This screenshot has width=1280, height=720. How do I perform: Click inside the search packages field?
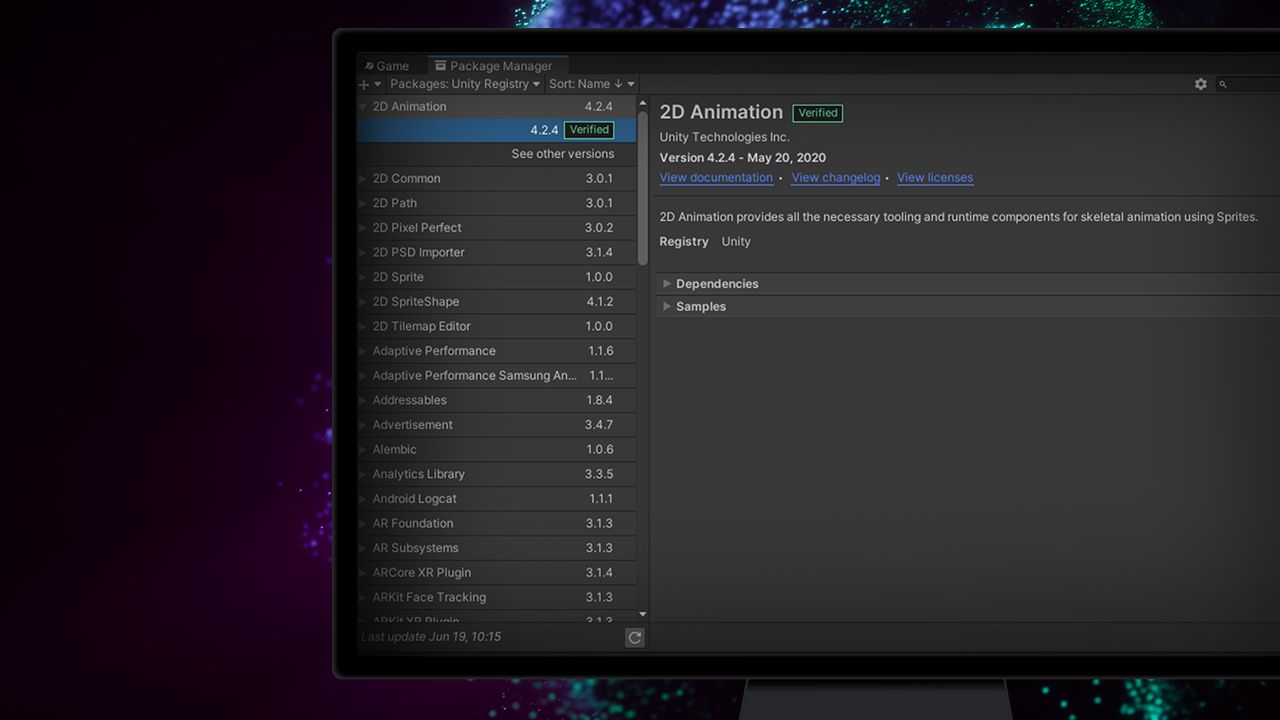point(1248,84)
